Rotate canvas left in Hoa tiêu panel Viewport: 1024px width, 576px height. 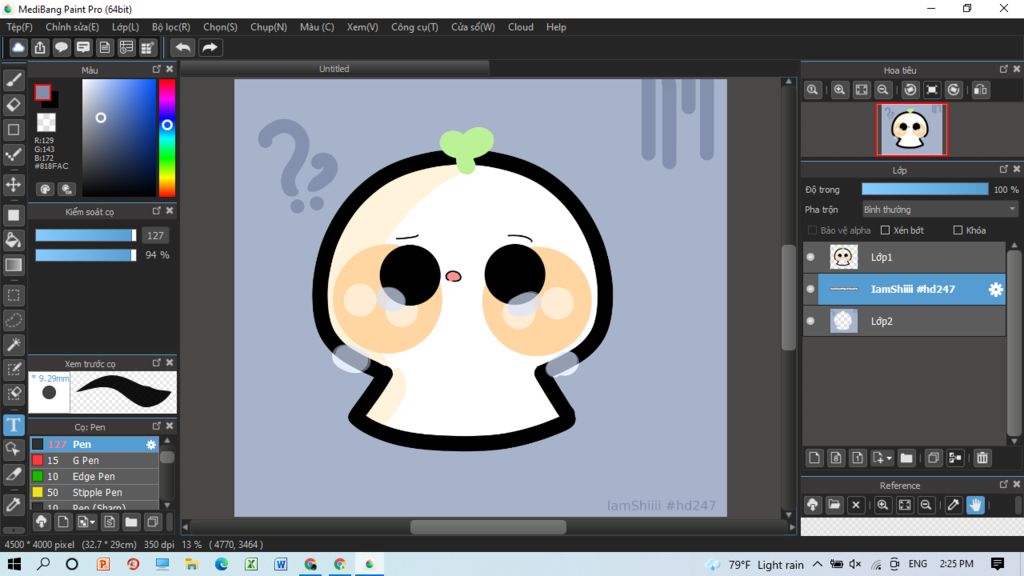tap(910, 90)
